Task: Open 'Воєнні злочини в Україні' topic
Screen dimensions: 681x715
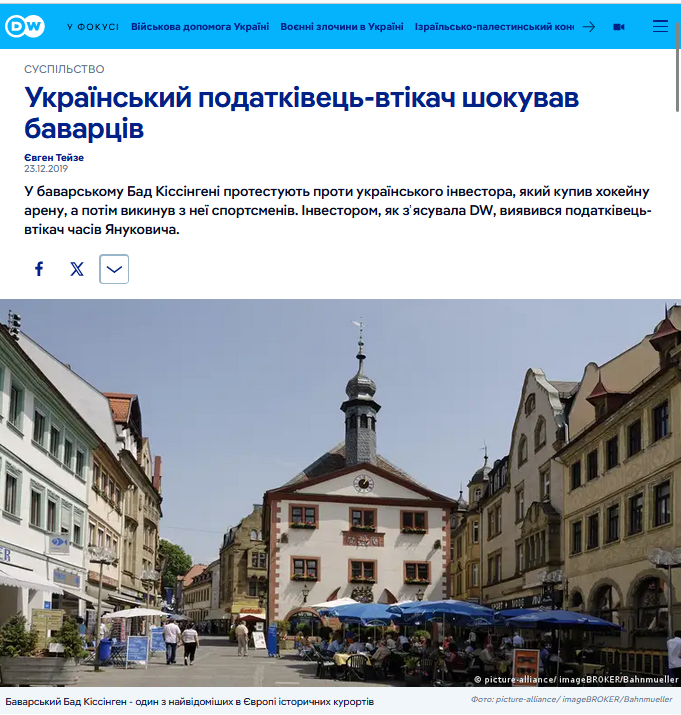Action: pyautogui.click(x=341, y=27)
